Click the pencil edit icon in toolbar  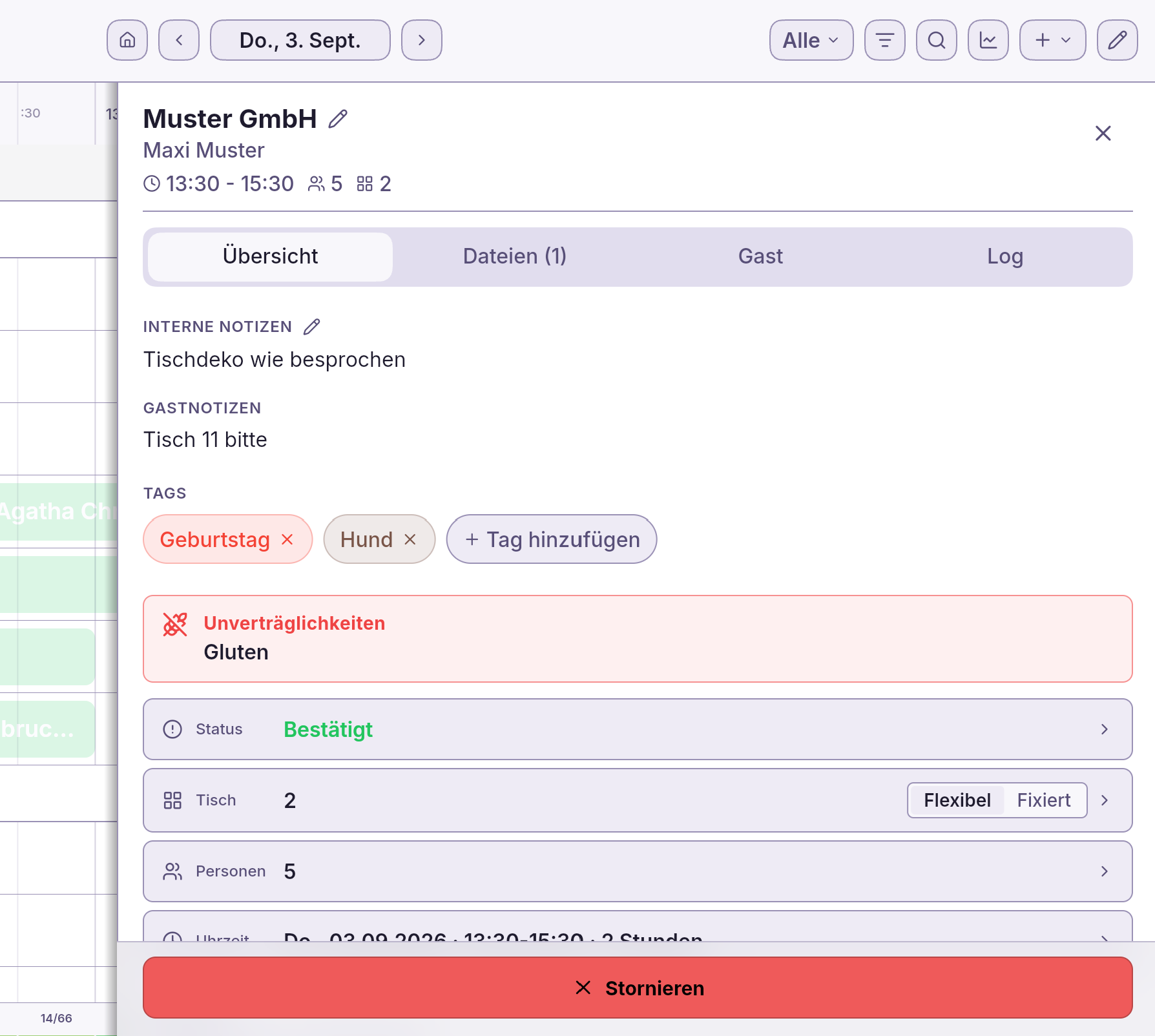coord(1118,40)
